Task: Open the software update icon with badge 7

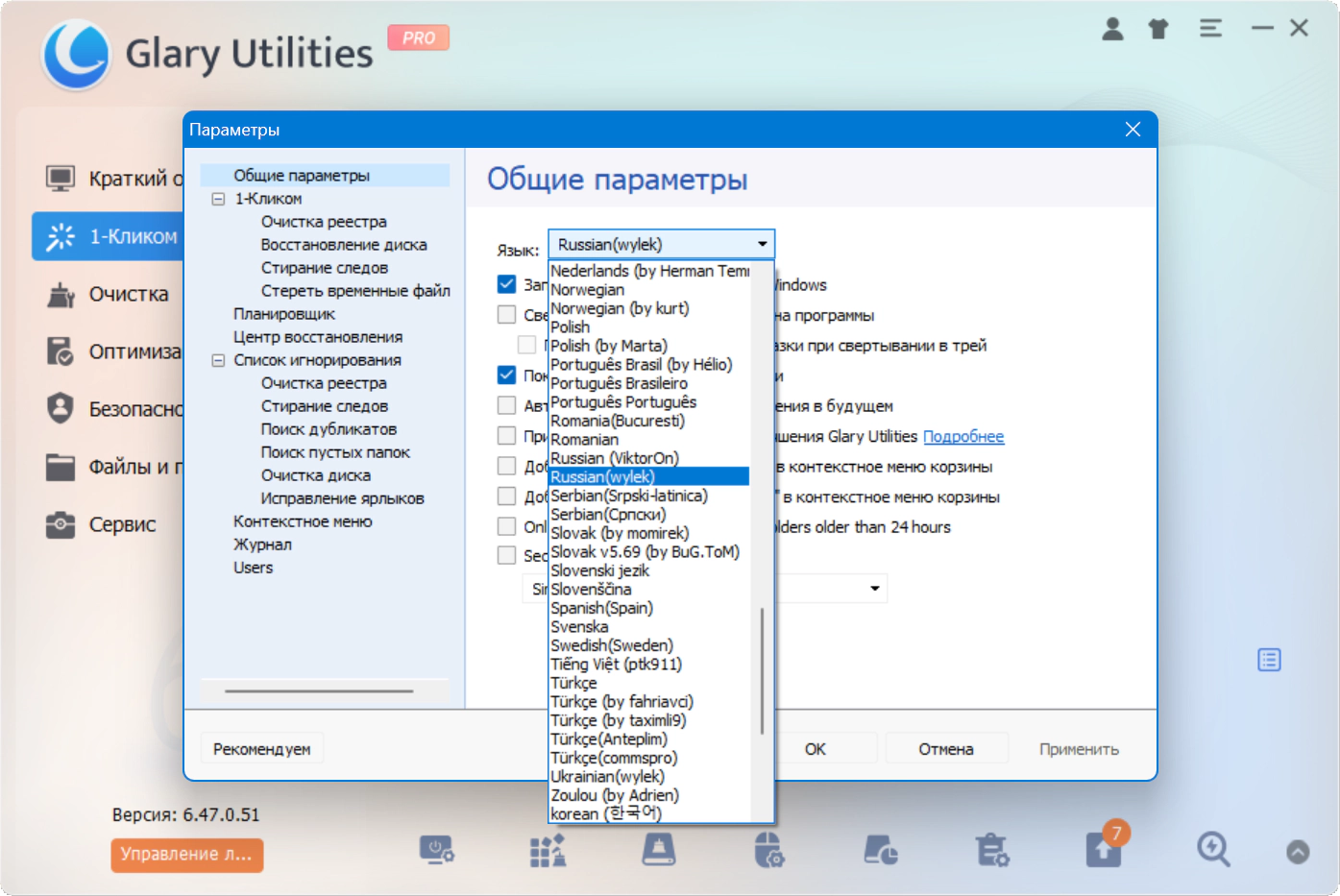Action: pos(1105,849)
